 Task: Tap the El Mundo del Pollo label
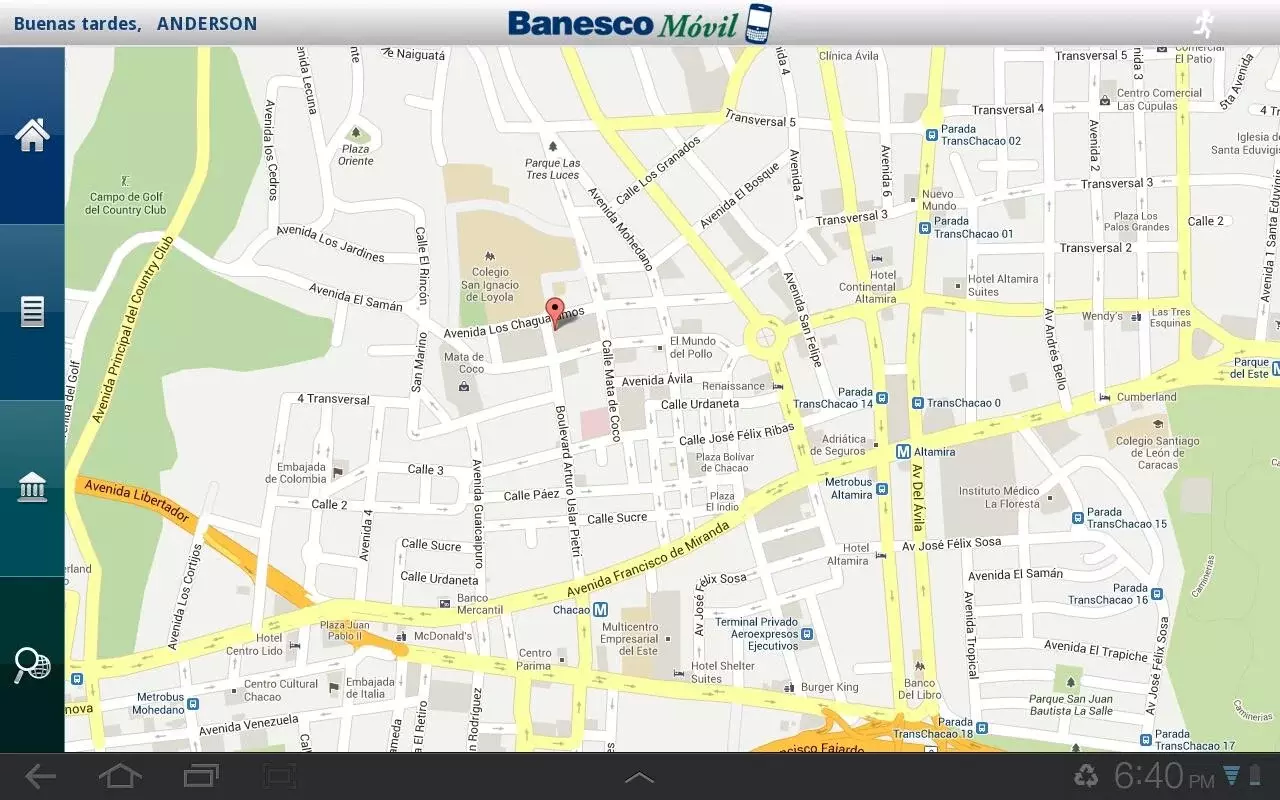point(692,347)
